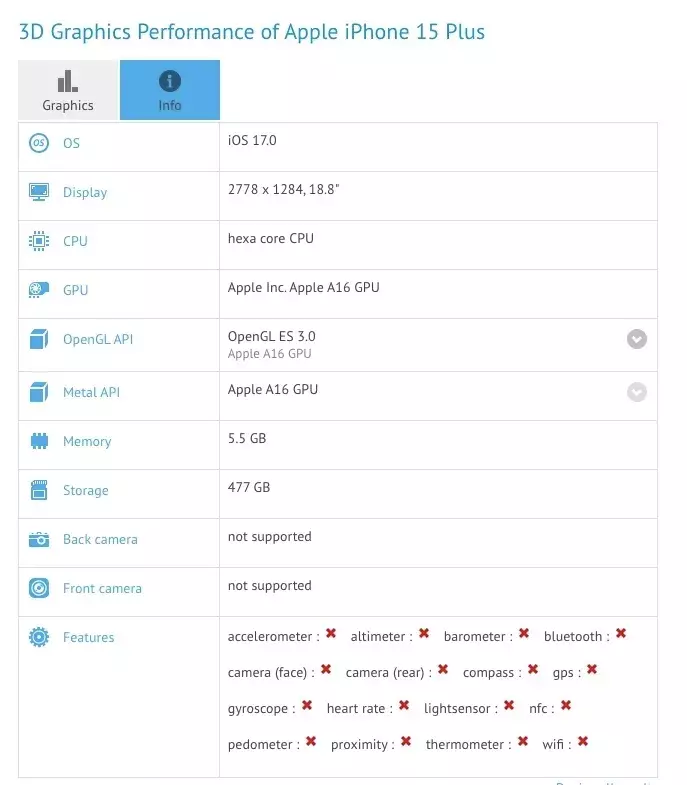The height and width of the screenshot is (785, 687).
Task: Click the Features label
Action: pos(89,638)
